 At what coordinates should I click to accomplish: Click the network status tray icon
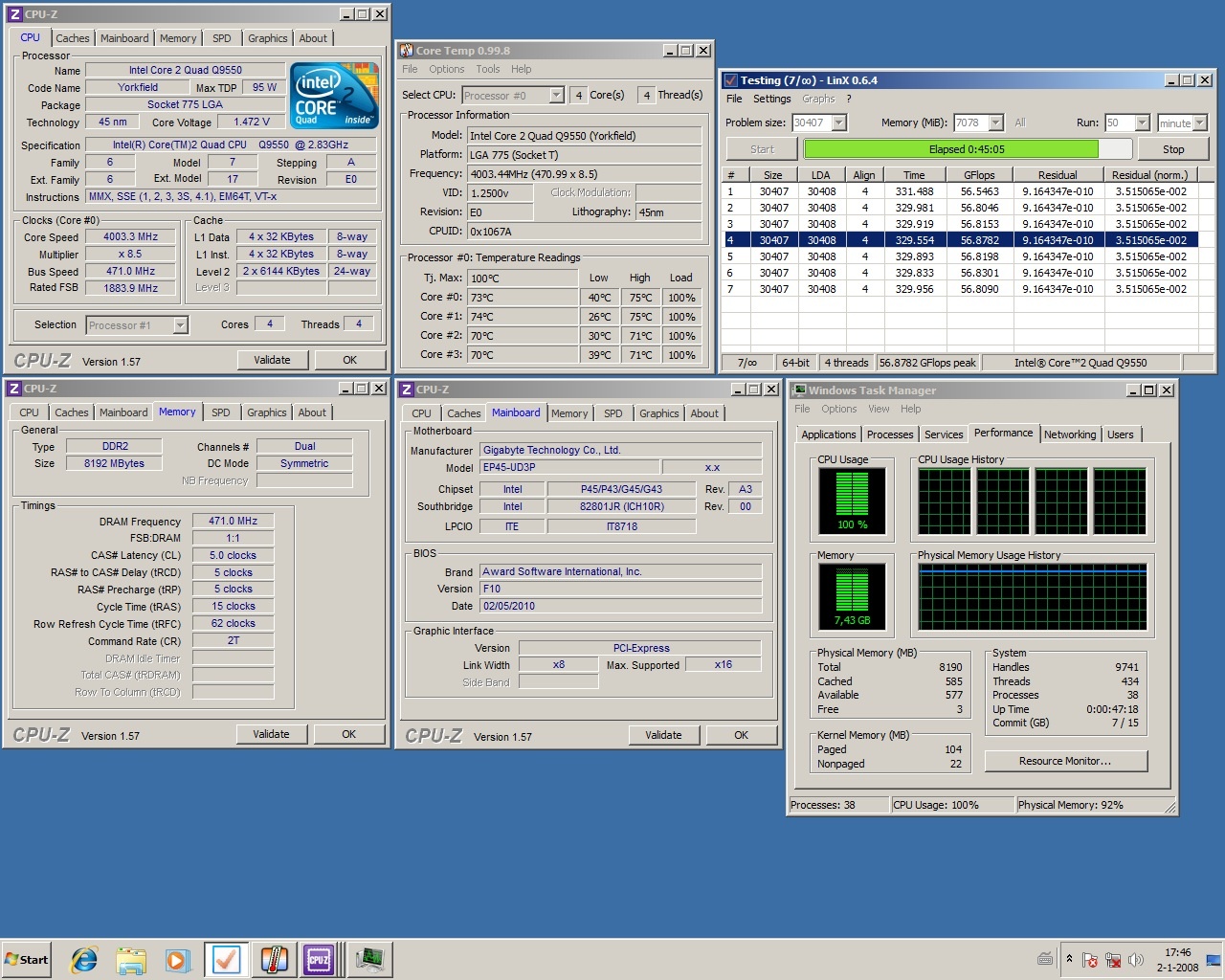click(x=1113, y=960)
